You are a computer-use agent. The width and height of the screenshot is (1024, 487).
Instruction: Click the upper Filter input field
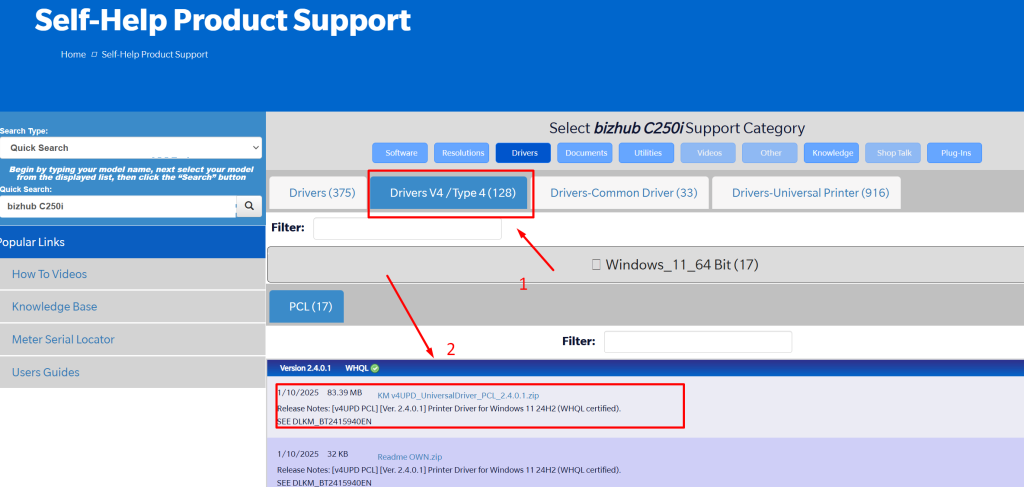click(x=408, y=228)
